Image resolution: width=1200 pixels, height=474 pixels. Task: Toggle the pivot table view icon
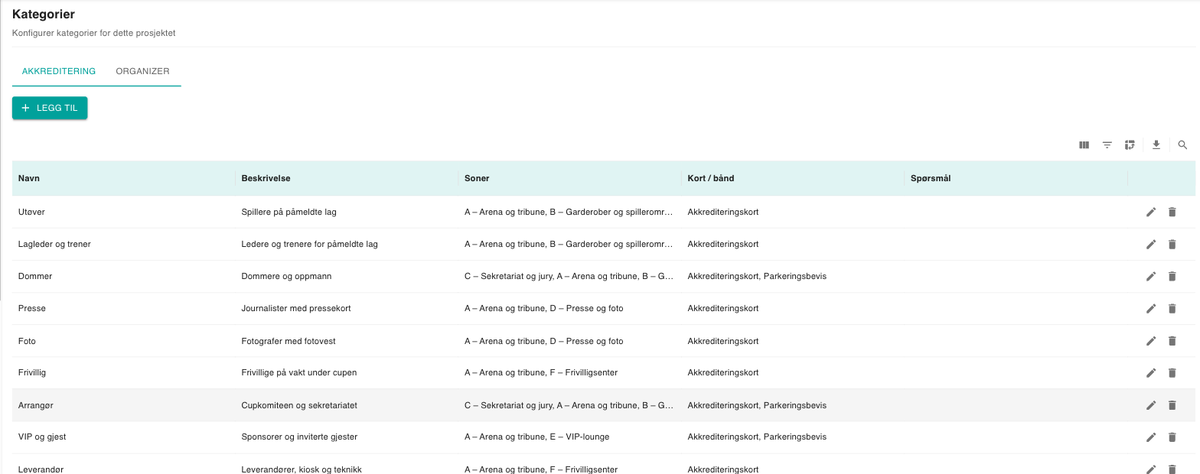[1130, 145]
